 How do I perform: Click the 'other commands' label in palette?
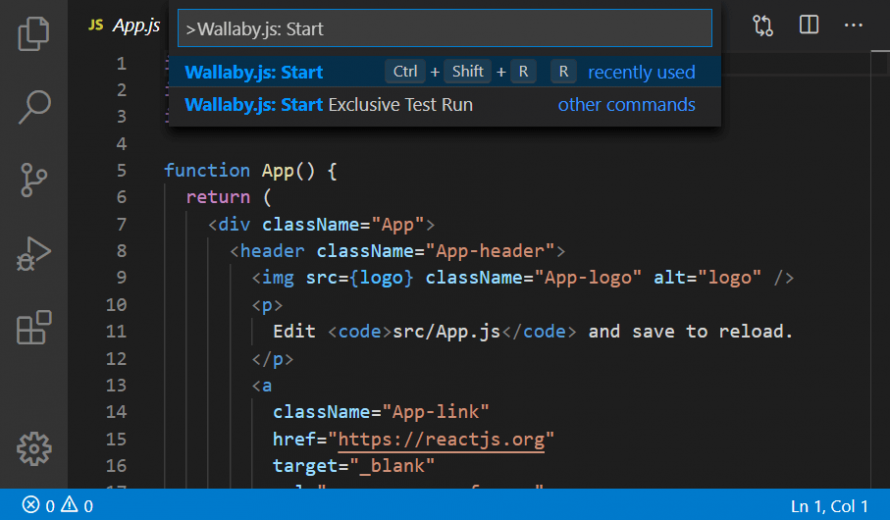(627, 104)
